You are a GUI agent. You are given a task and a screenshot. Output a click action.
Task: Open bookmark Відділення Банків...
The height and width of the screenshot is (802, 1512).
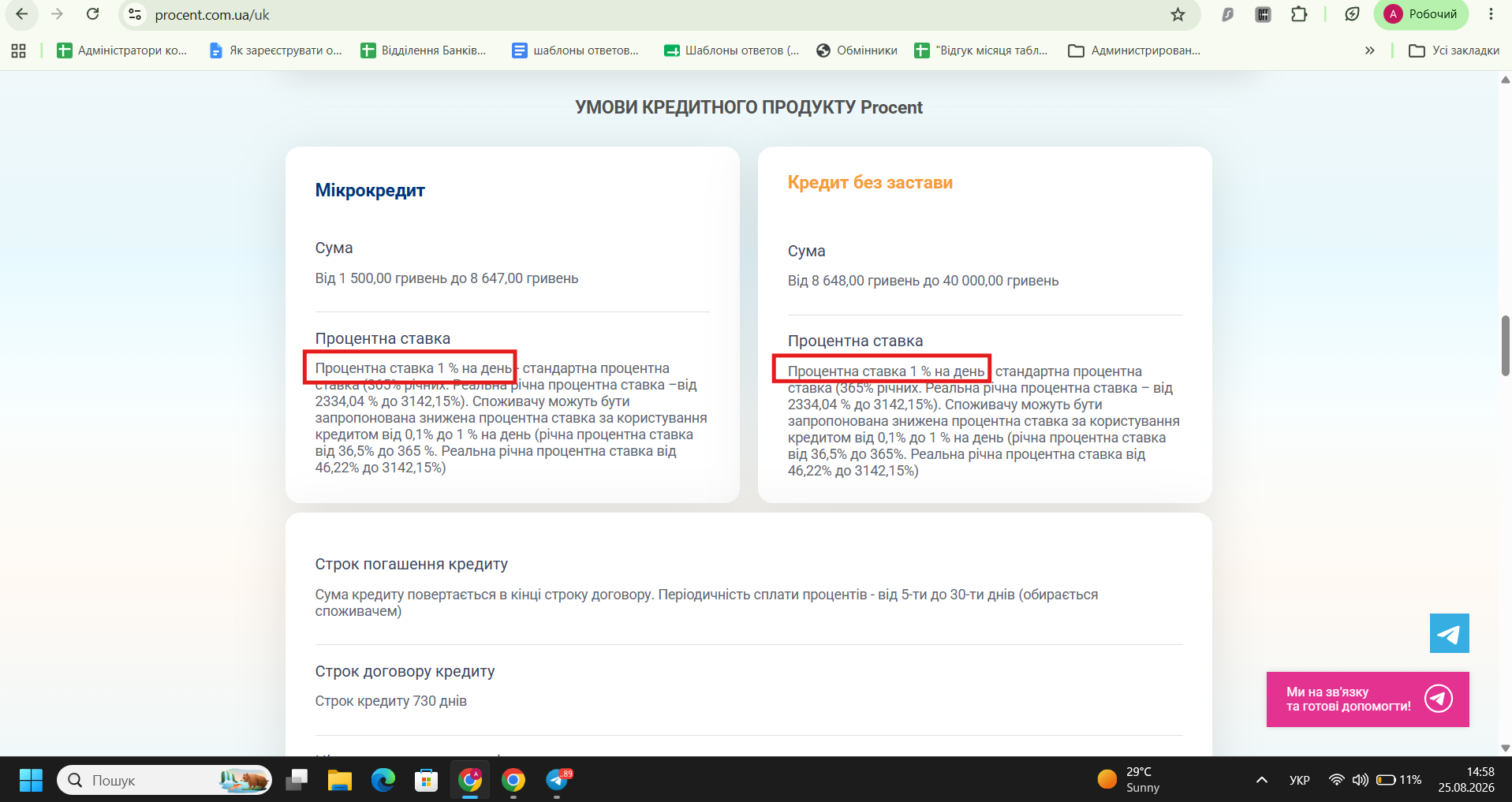pos(424,50)
